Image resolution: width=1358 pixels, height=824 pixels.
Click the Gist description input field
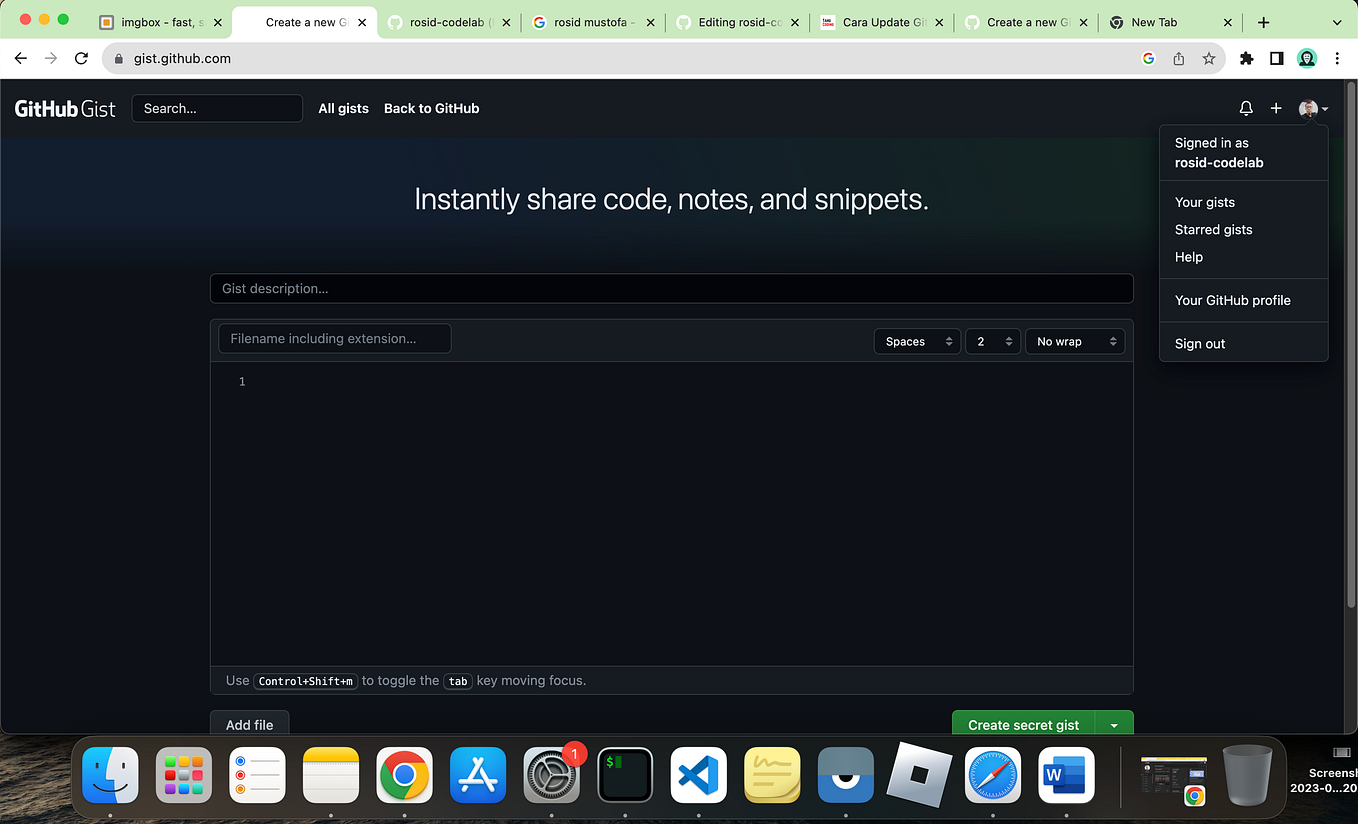coord(671,289)
